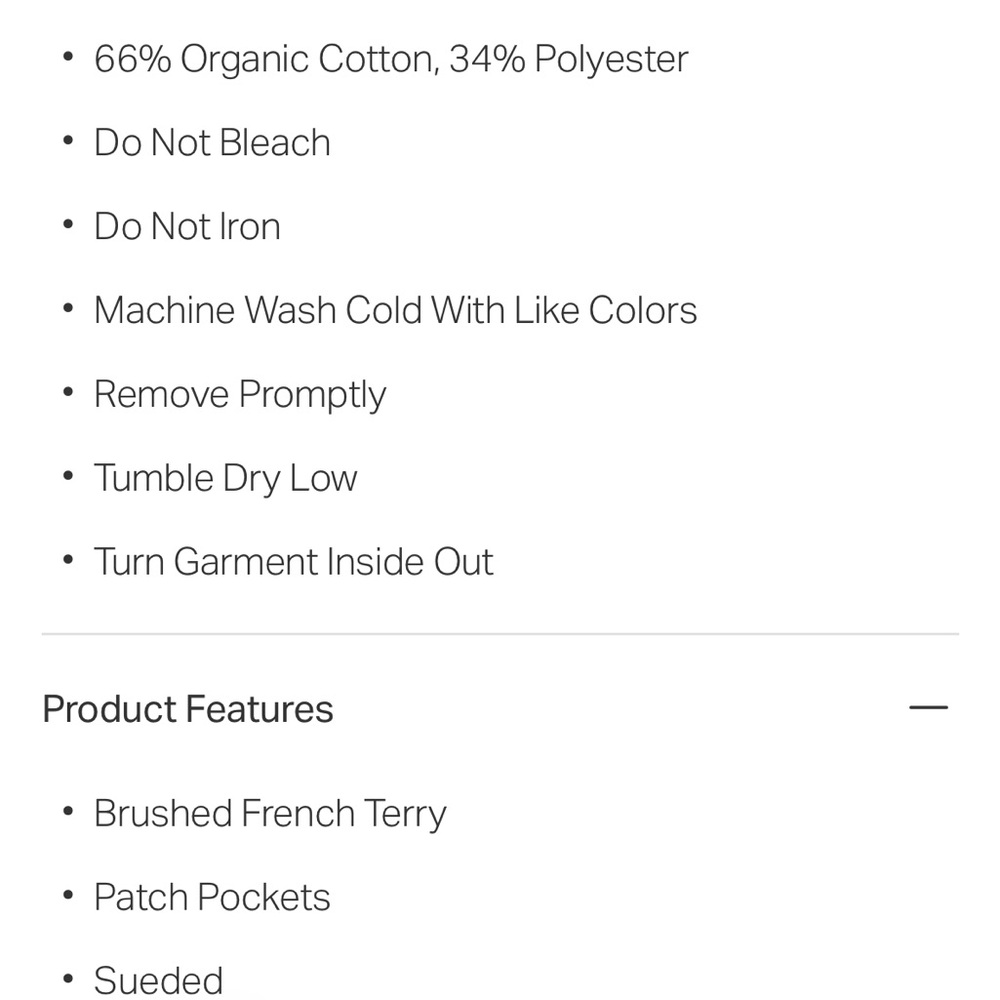1000x1000 pixels.
Task: Click "Machine Wash Cold With Like Colors"
Action: [395, 310]
